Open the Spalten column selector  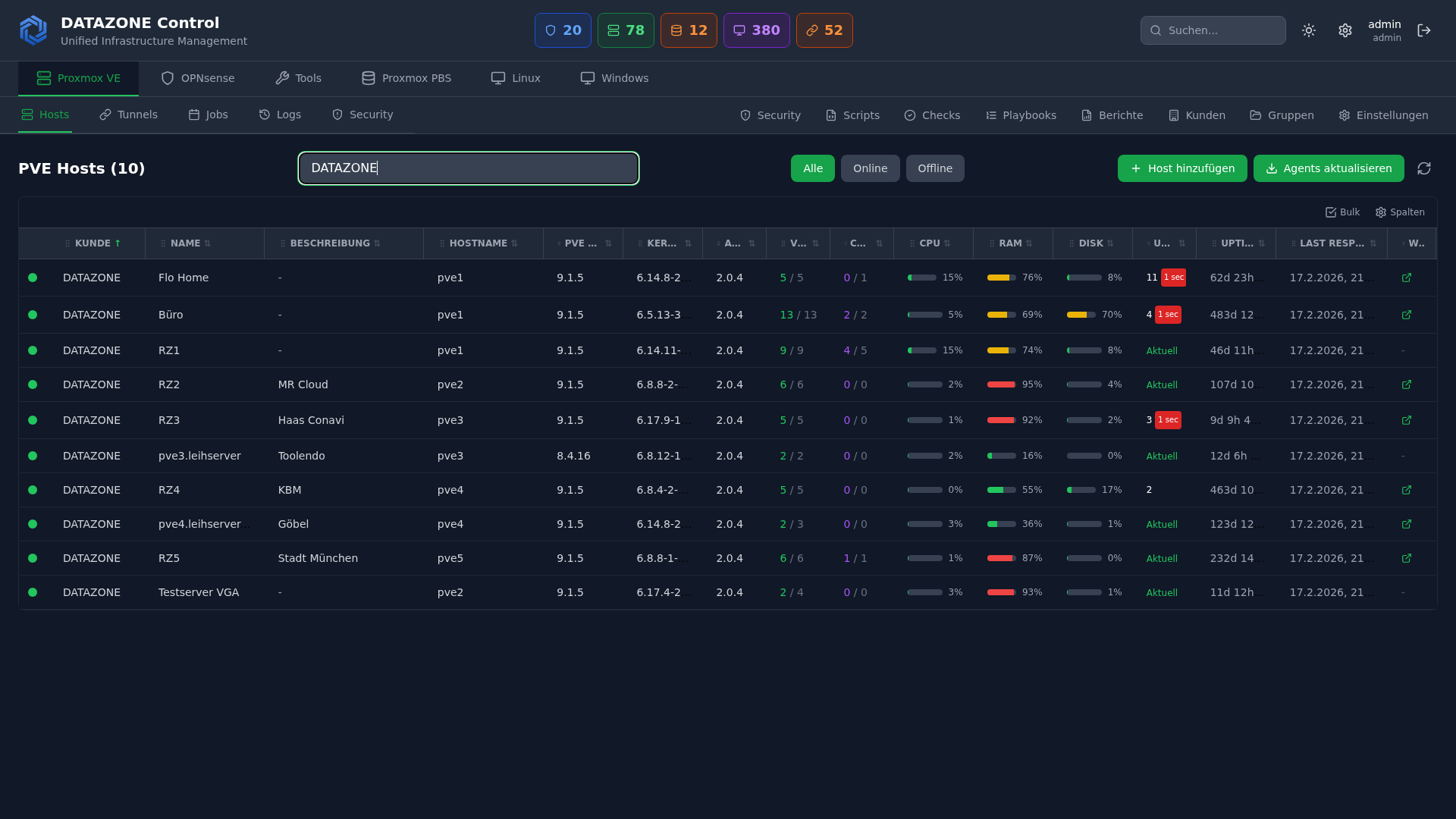point(1400,212)
